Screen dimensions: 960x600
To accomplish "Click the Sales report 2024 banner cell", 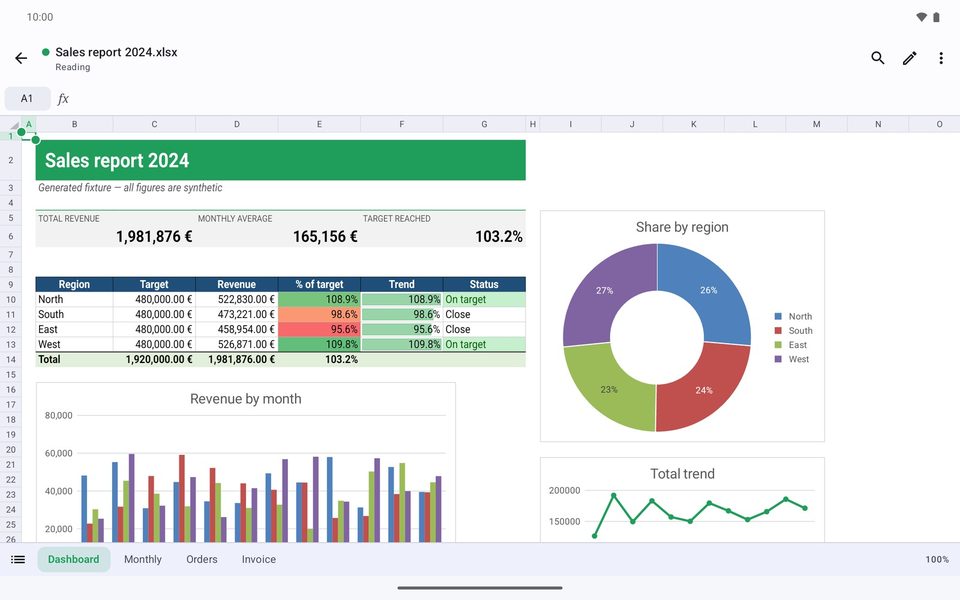I will [280, 160].
